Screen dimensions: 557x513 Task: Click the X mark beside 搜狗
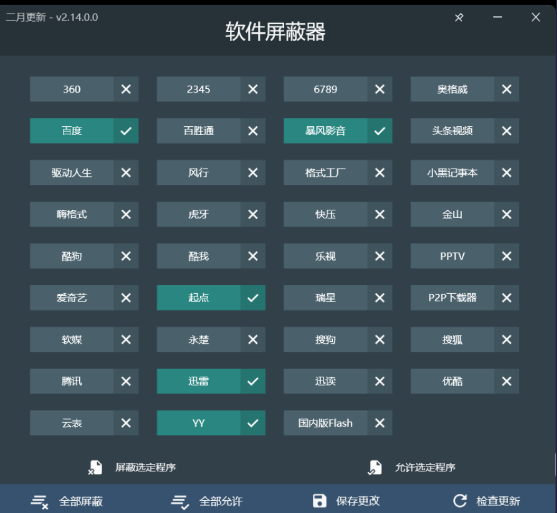pos(380,340)
